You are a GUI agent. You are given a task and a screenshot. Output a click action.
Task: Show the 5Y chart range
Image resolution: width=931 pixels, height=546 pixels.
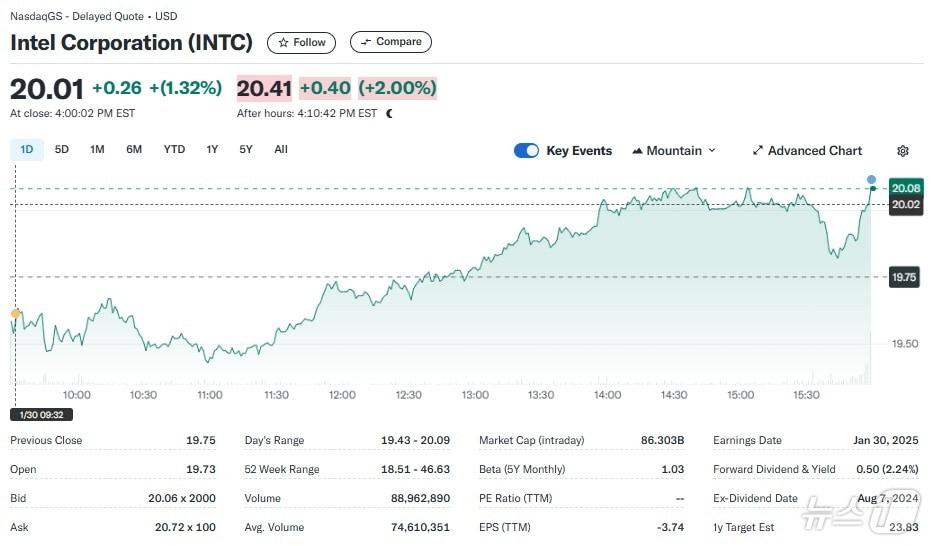(x=246, y=150)
